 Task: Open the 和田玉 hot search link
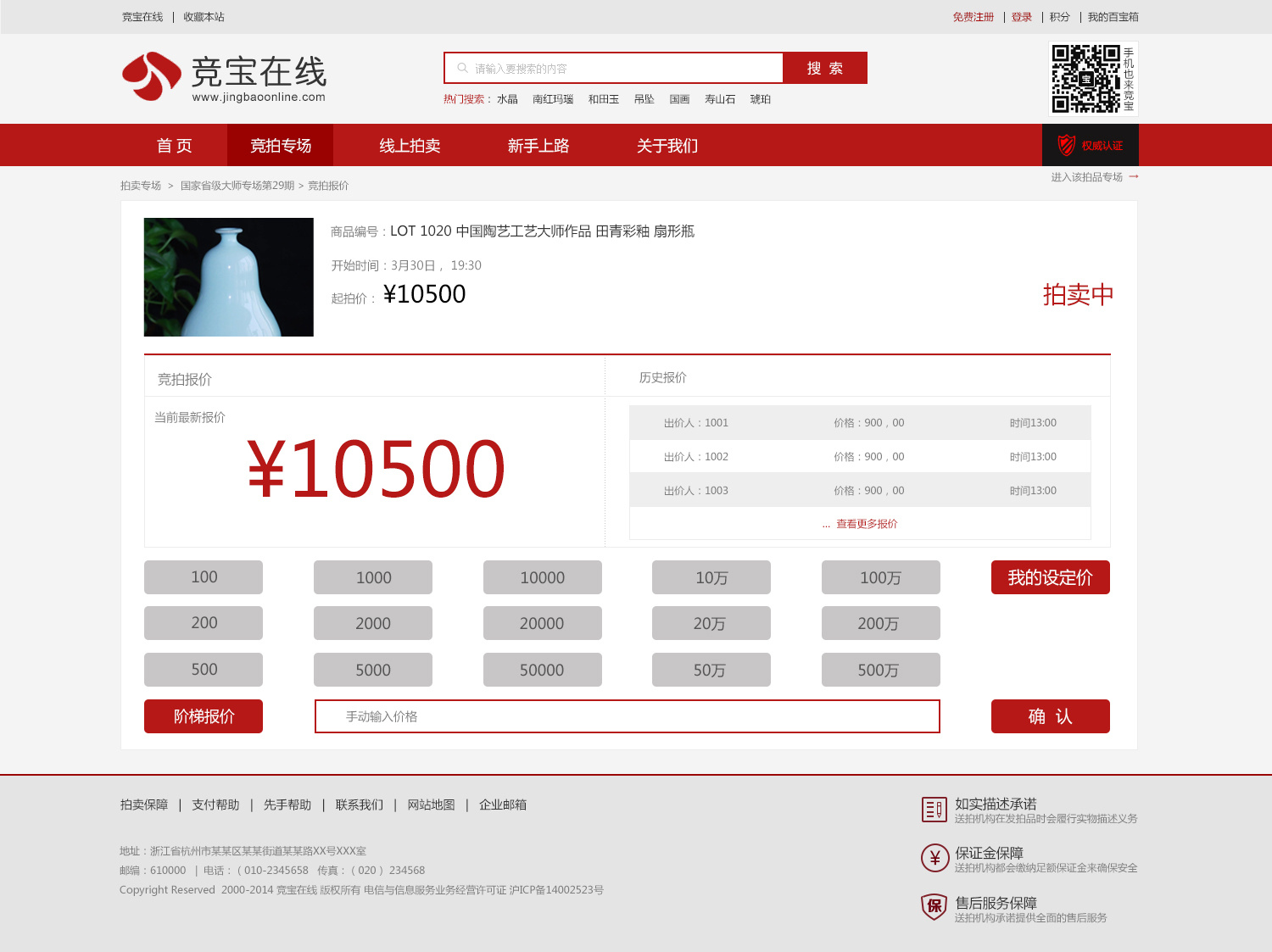(x=604, y=98)
